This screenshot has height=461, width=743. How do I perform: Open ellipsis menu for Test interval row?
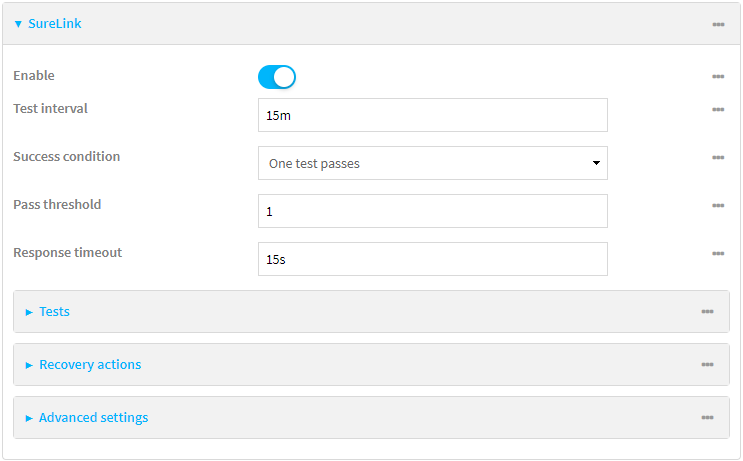point(718,110)
